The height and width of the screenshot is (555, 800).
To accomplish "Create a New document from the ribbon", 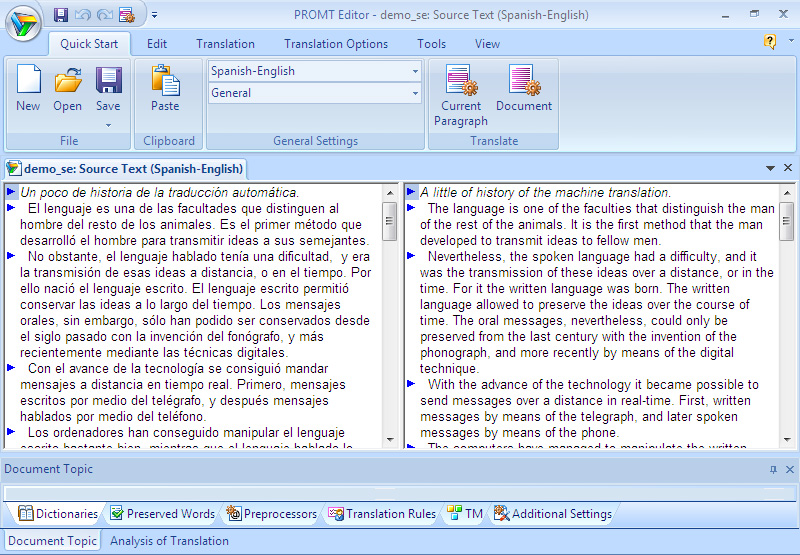I will (28, 88).
